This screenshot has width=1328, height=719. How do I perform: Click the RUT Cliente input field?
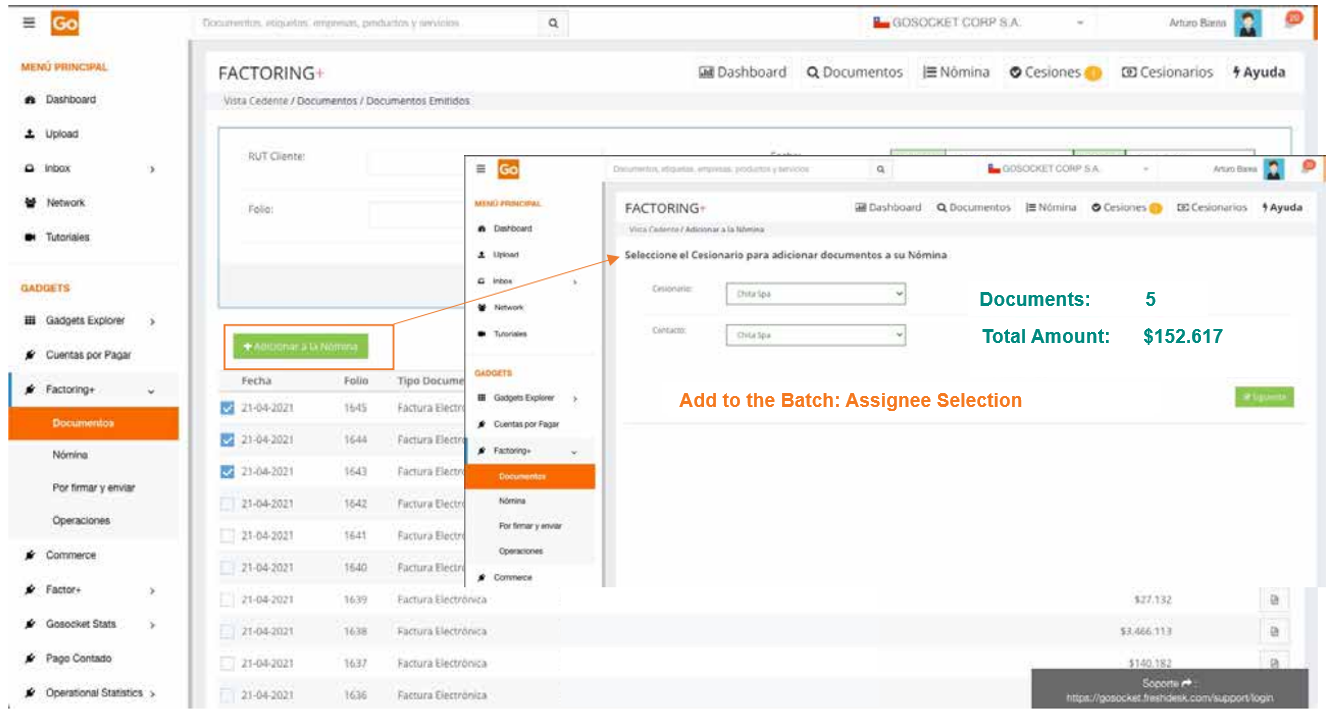coord(485,161)
